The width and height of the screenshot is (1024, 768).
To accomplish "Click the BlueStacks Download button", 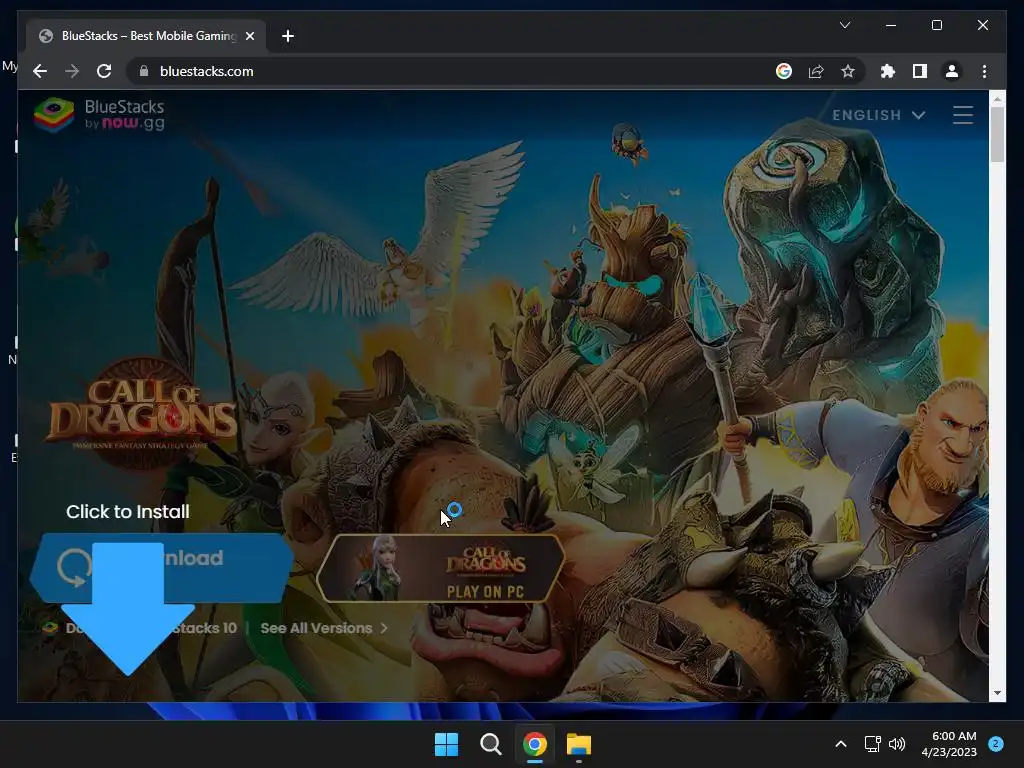I will tap(161, 568).
